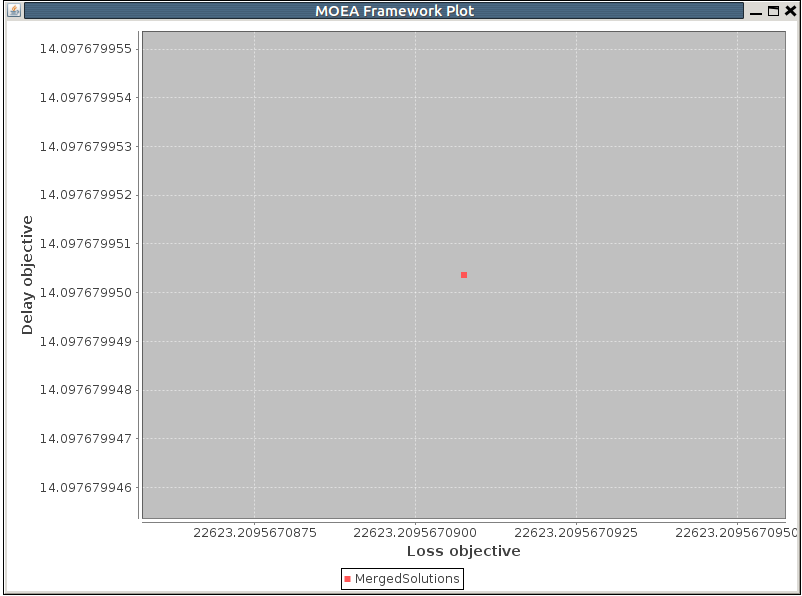This screenshot has width=802, height=596.
Task: Click the maximize icon on the title bar
Action: coord(774,11)
